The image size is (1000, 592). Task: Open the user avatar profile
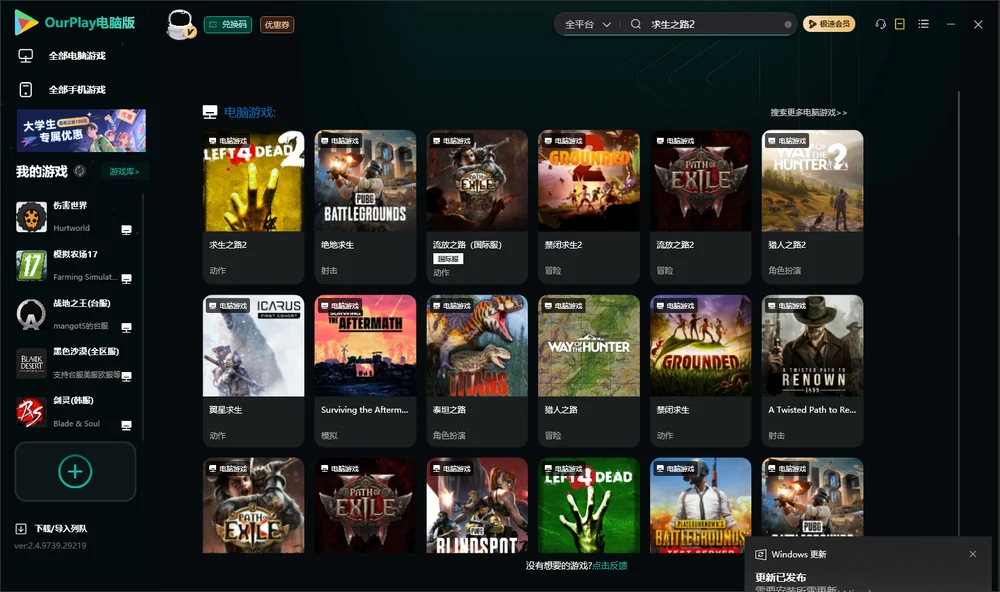click(180, 24)
